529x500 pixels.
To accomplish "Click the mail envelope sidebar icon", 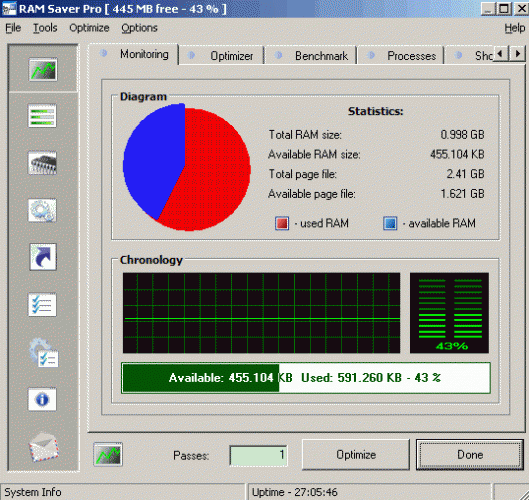I will (x=44, y=447).
